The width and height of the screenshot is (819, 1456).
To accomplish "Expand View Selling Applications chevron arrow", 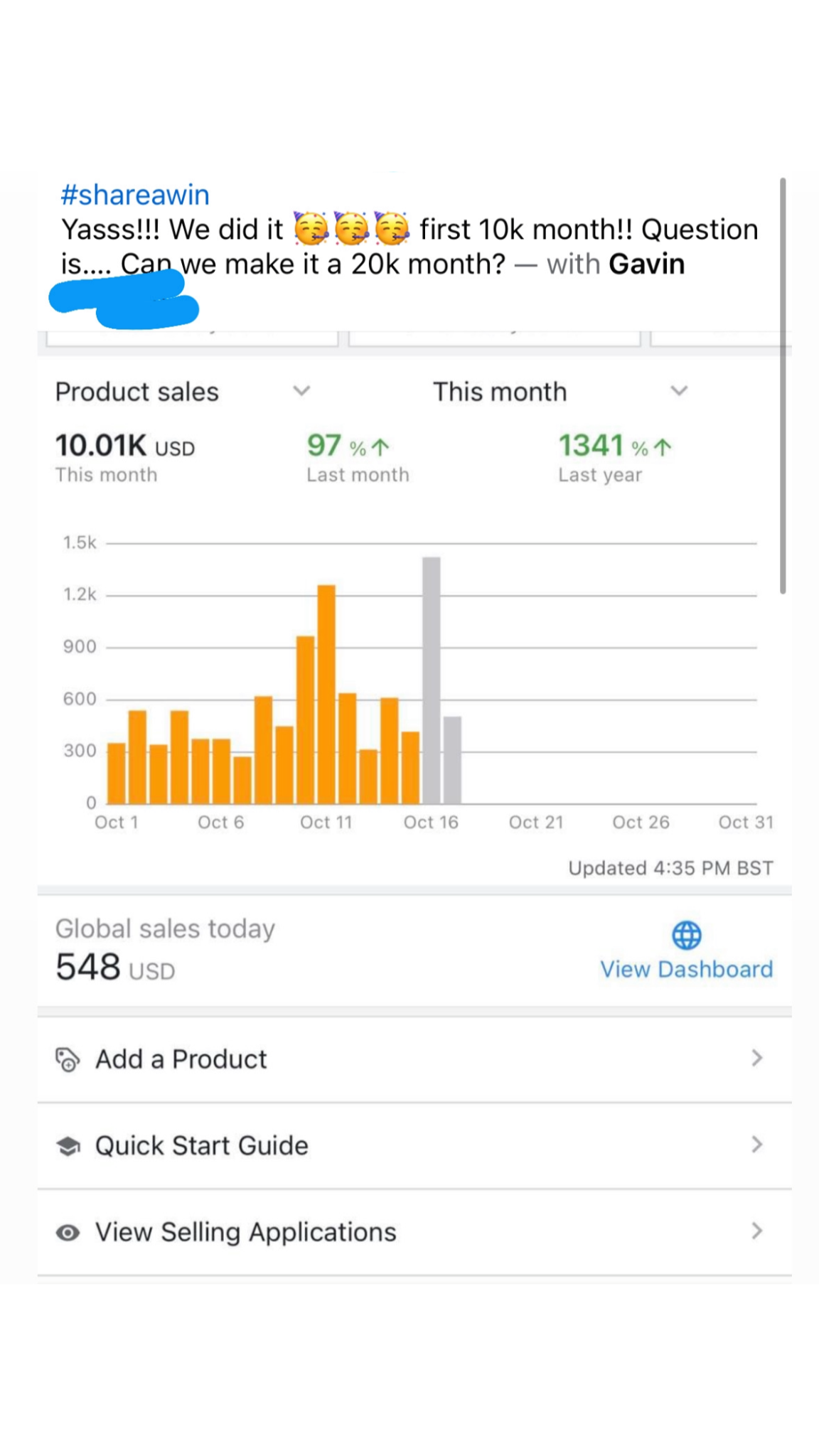I will point(756,1231).
